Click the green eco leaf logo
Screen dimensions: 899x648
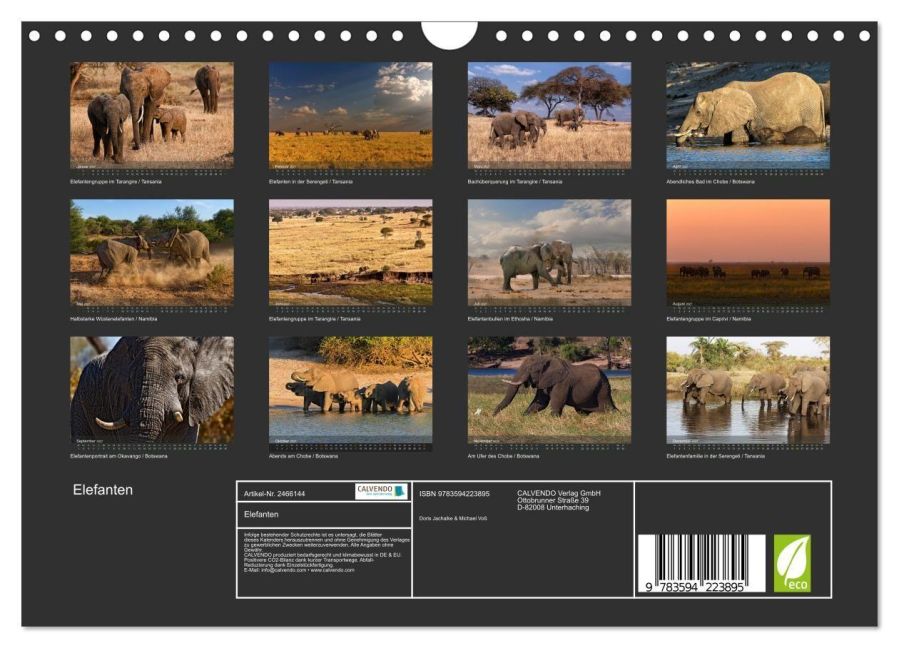[792, 563]
